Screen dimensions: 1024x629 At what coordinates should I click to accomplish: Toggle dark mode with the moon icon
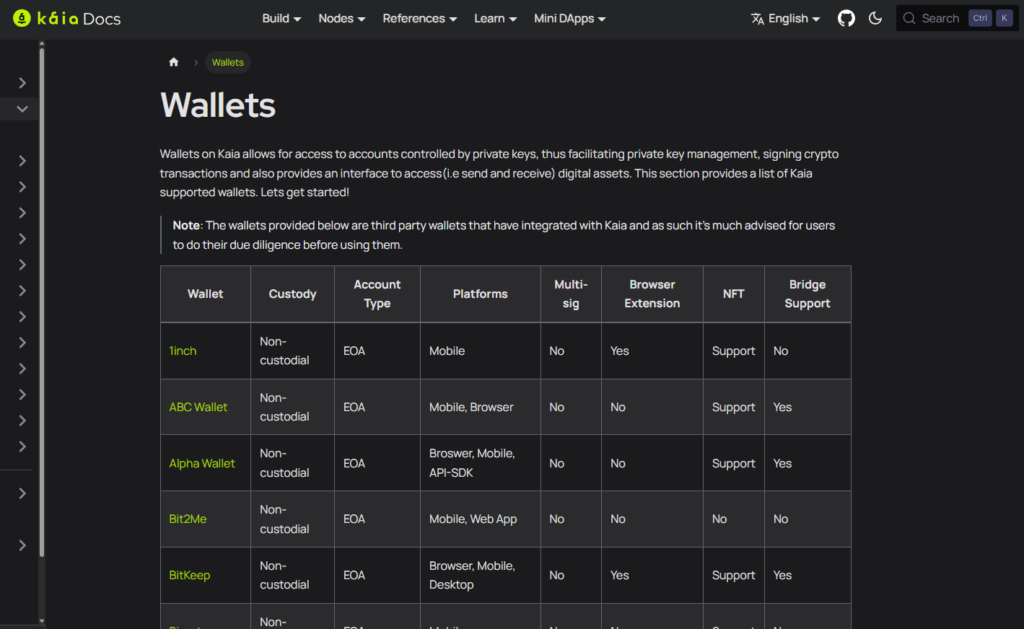[875, 18]
